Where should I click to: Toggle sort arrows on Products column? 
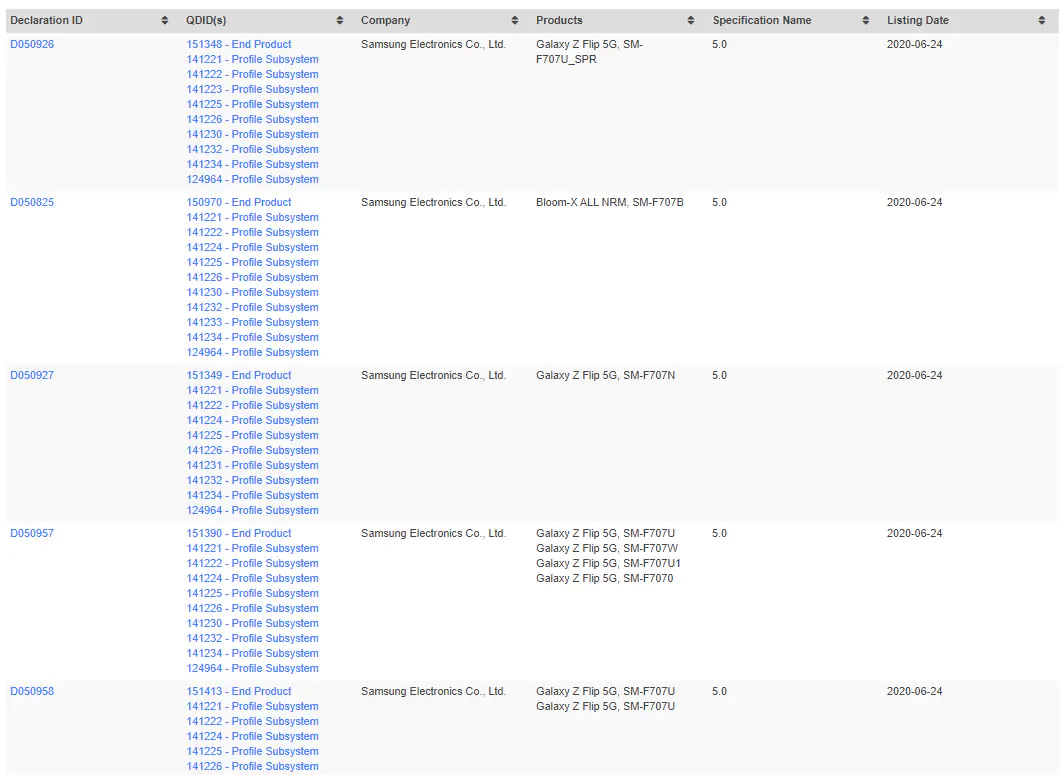point(691,20)
